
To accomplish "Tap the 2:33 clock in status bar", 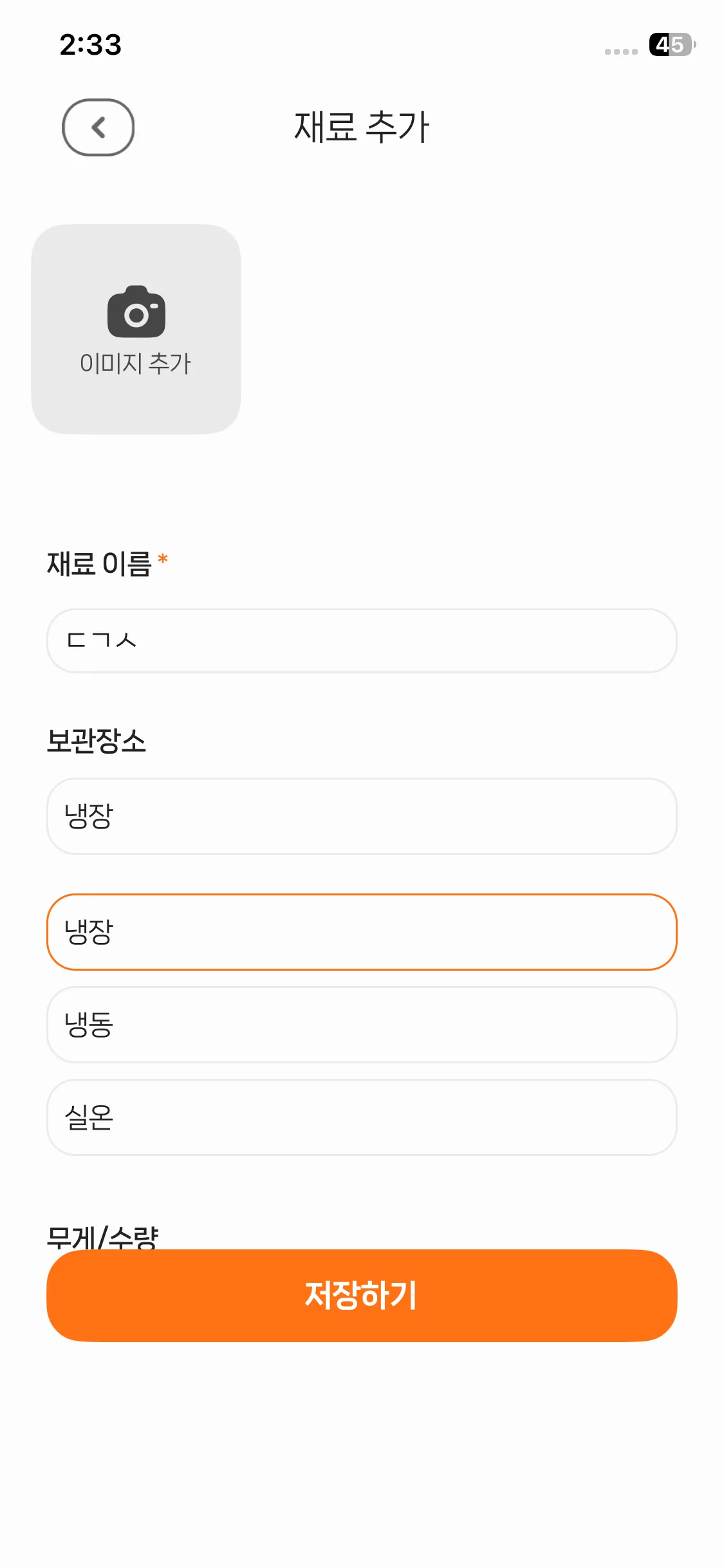I will (91, 45).
